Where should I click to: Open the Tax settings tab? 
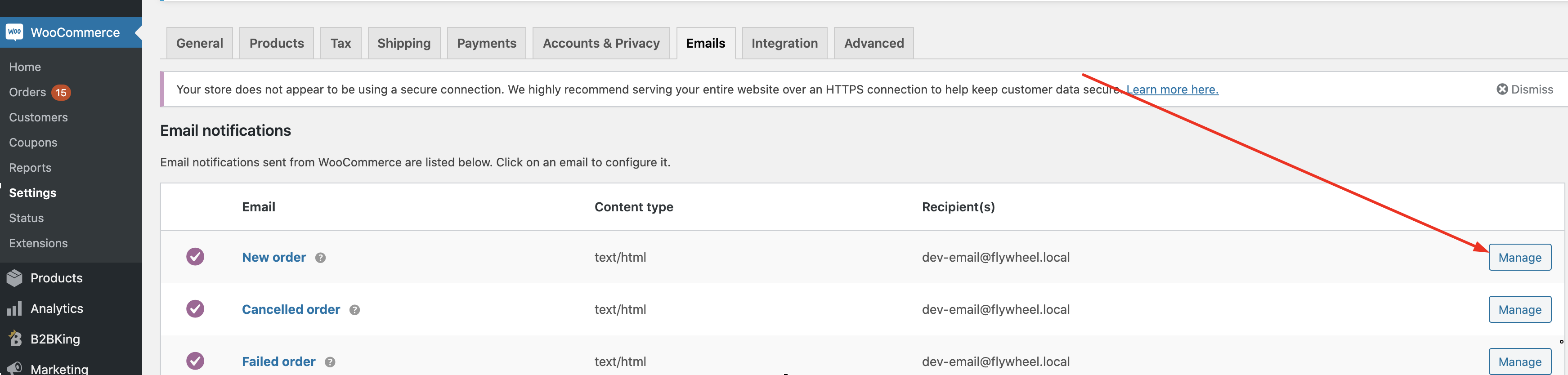tap(341, 43)
